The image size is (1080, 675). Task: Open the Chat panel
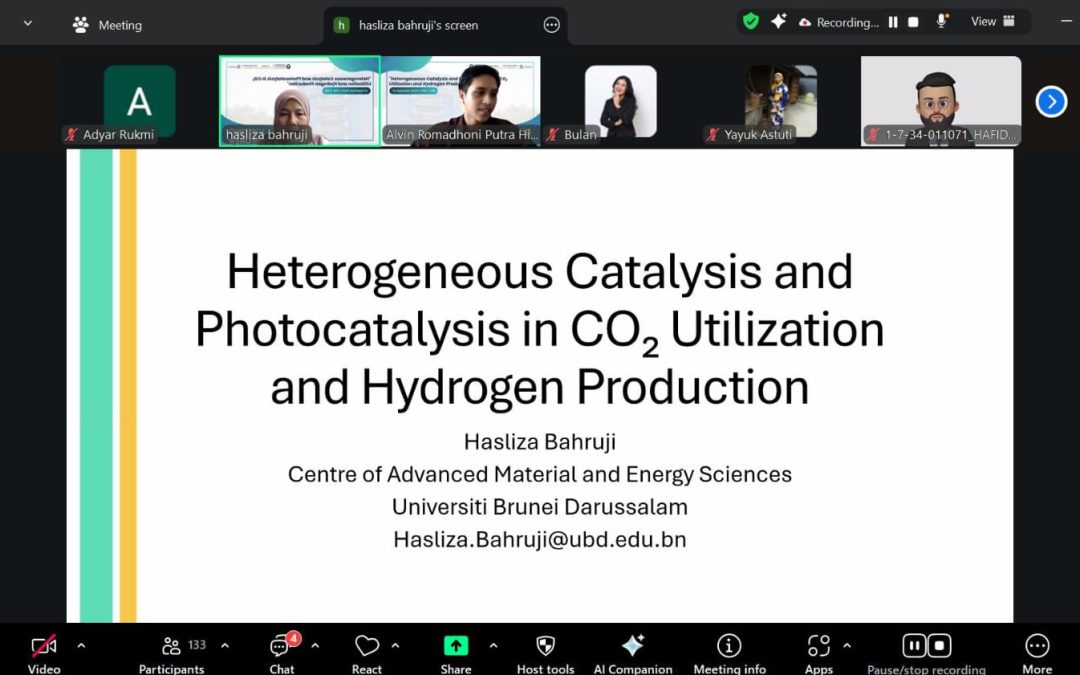281,646
